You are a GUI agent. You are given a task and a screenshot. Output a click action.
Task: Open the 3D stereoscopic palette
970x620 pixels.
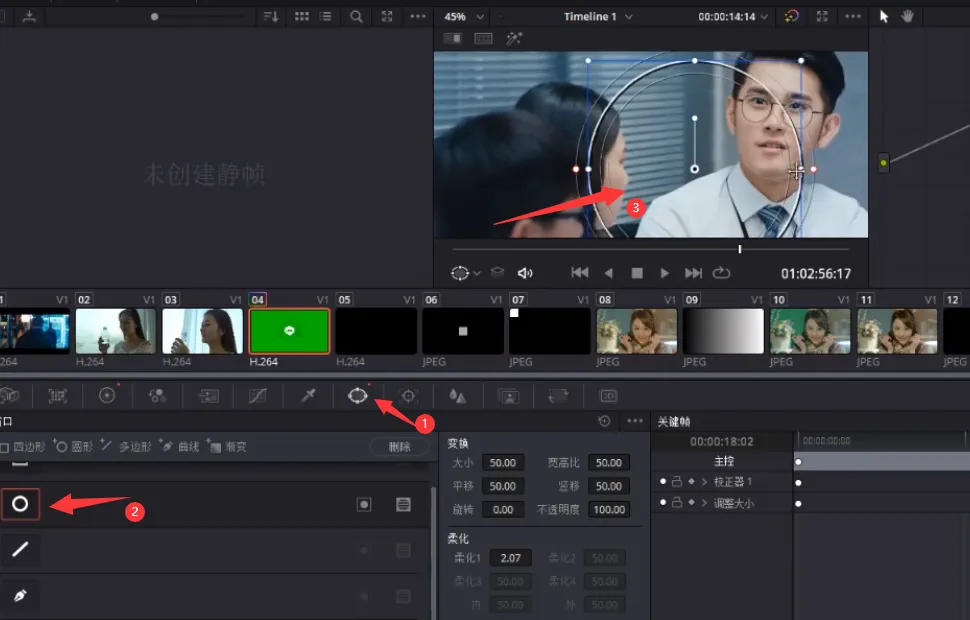608,396
